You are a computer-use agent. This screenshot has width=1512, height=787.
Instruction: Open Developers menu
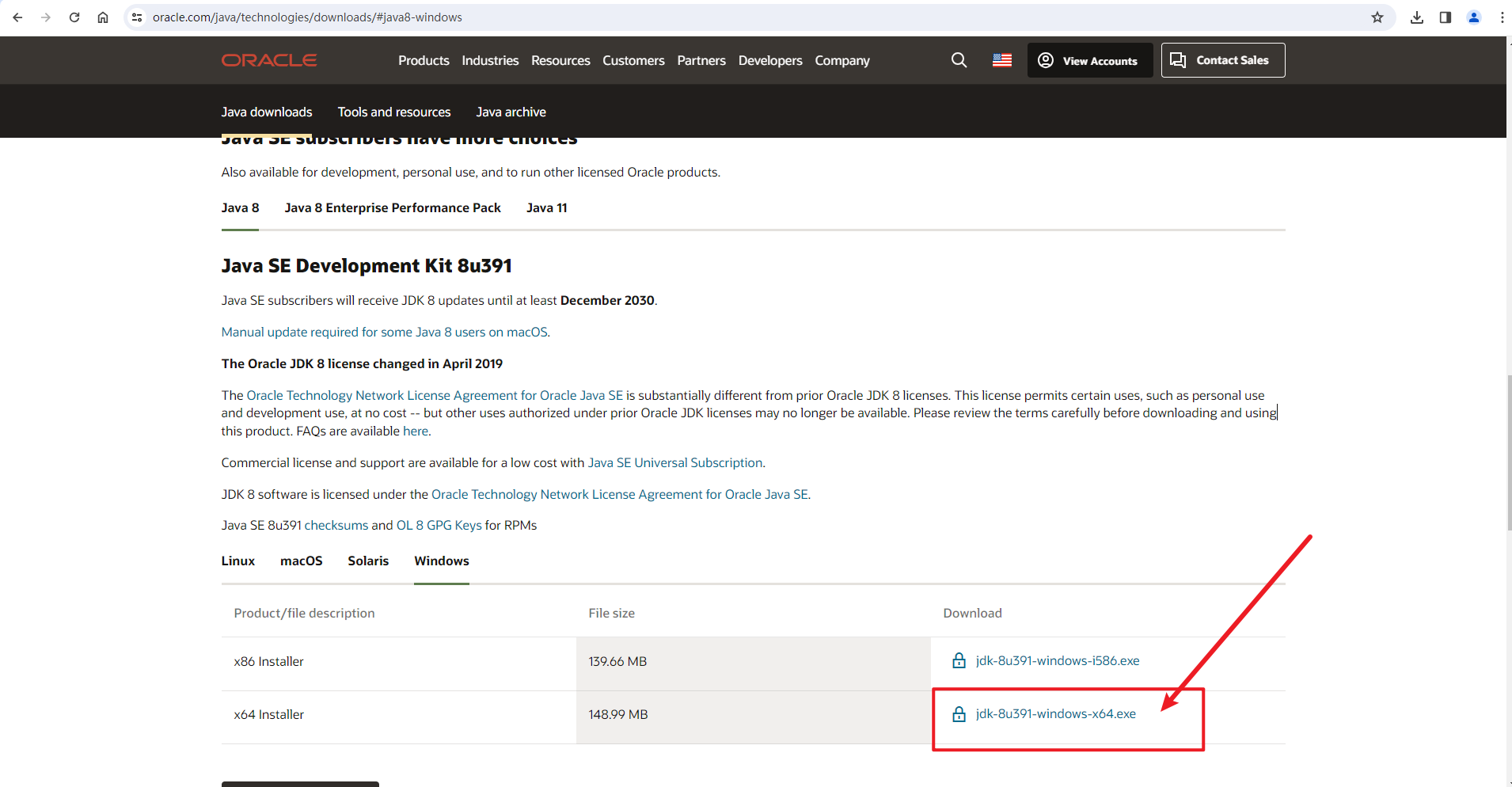coord(770,60)
